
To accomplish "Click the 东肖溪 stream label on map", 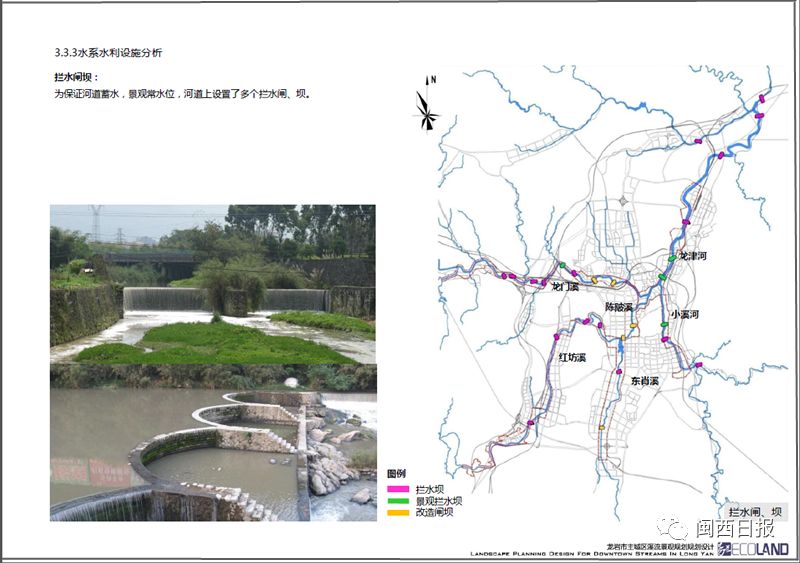I will (644, 381).
